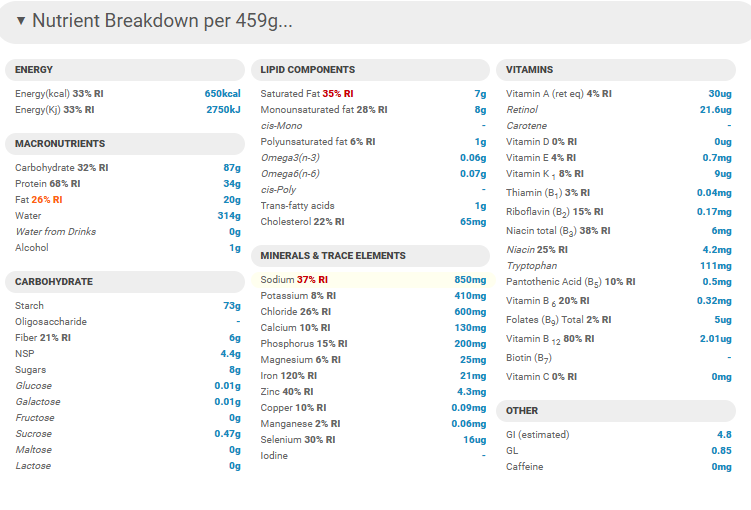Click the Nutrient Breakdown per 459g heading
The width and height of the screenshot is (751, 510).
coord(162,21)
